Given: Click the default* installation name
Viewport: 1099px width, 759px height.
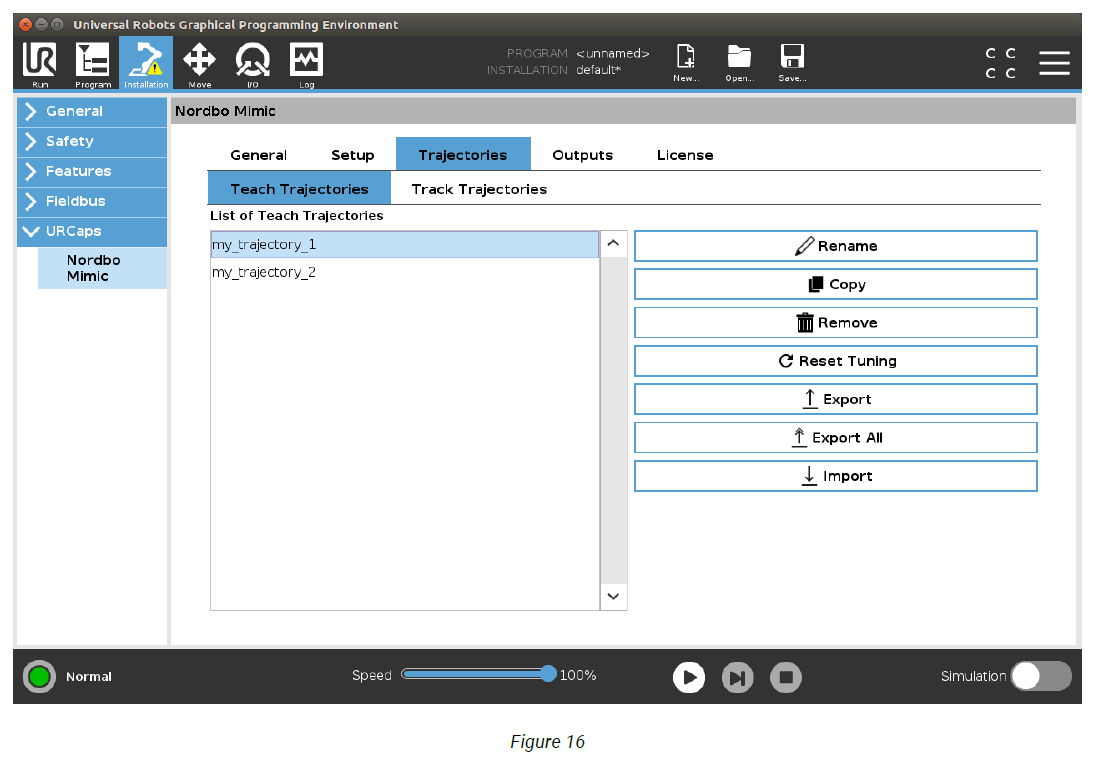Looking at the screenshot, I should coord(599,70).
